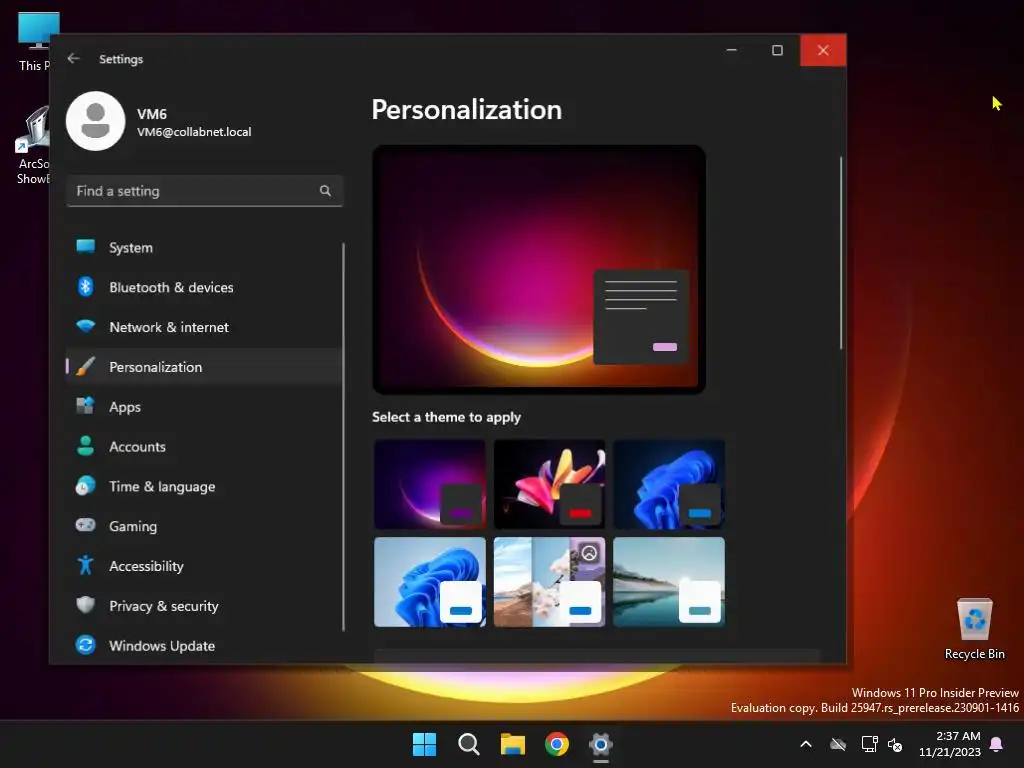Select Apps settings category
This screenshot has width=1024, height=768.
point(204,407)
